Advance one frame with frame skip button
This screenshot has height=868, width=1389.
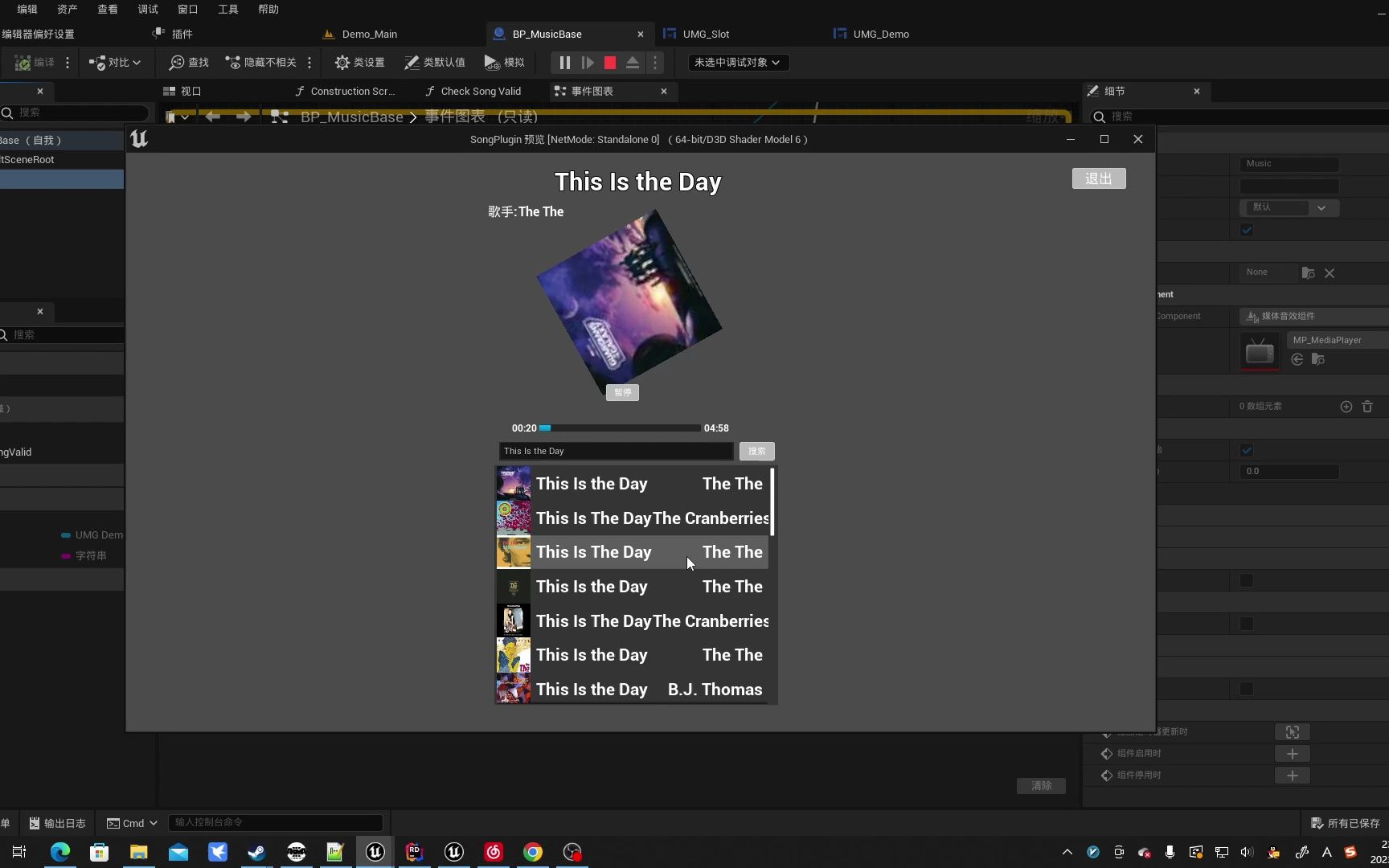588,63
